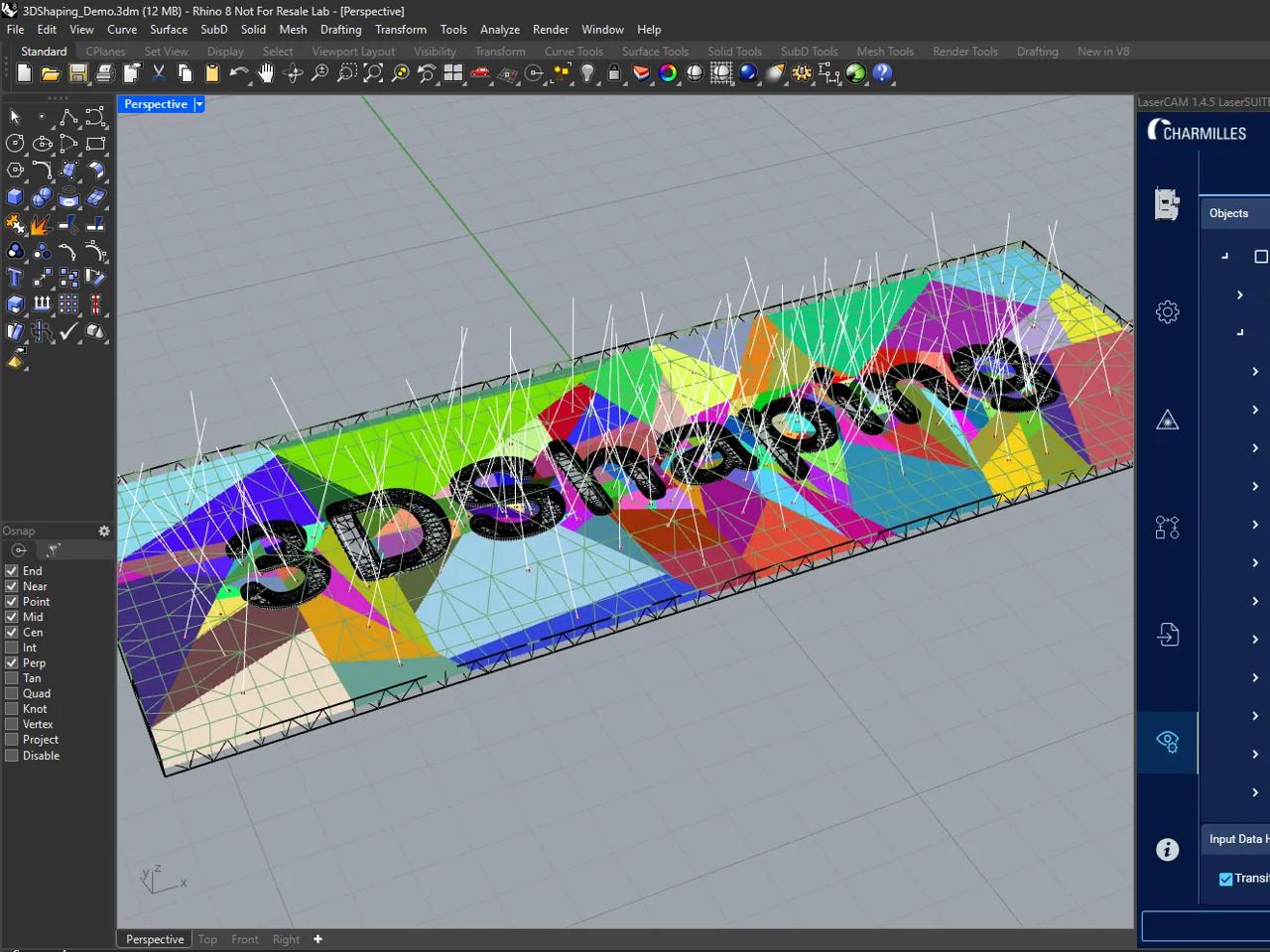The height and width of the screenshot is (952, 1270).
Task: Add a viewport tab with plus button
Action: click(x=317, y=940)
